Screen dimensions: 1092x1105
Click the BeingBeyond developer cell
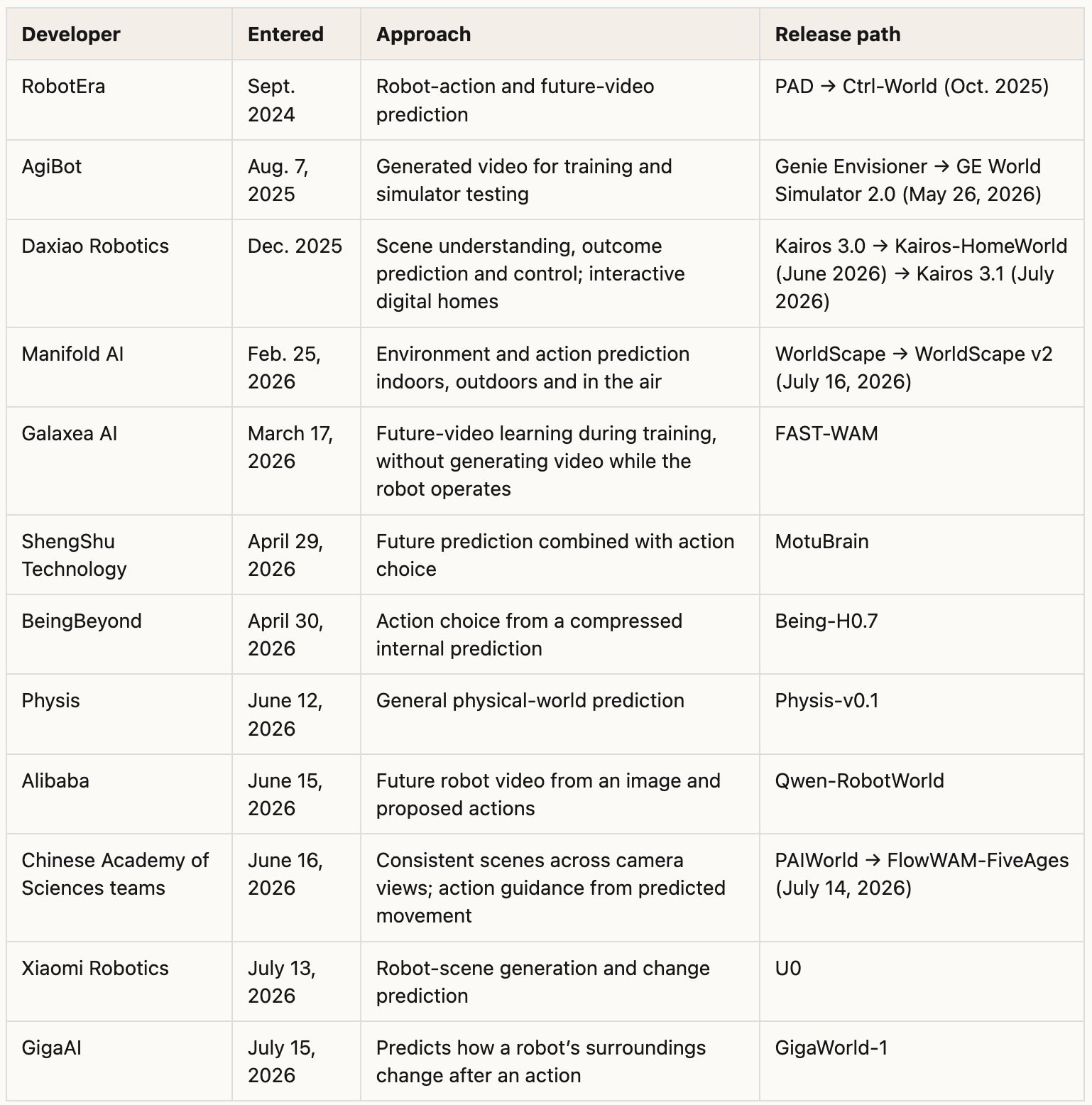[x=119, y=634]
